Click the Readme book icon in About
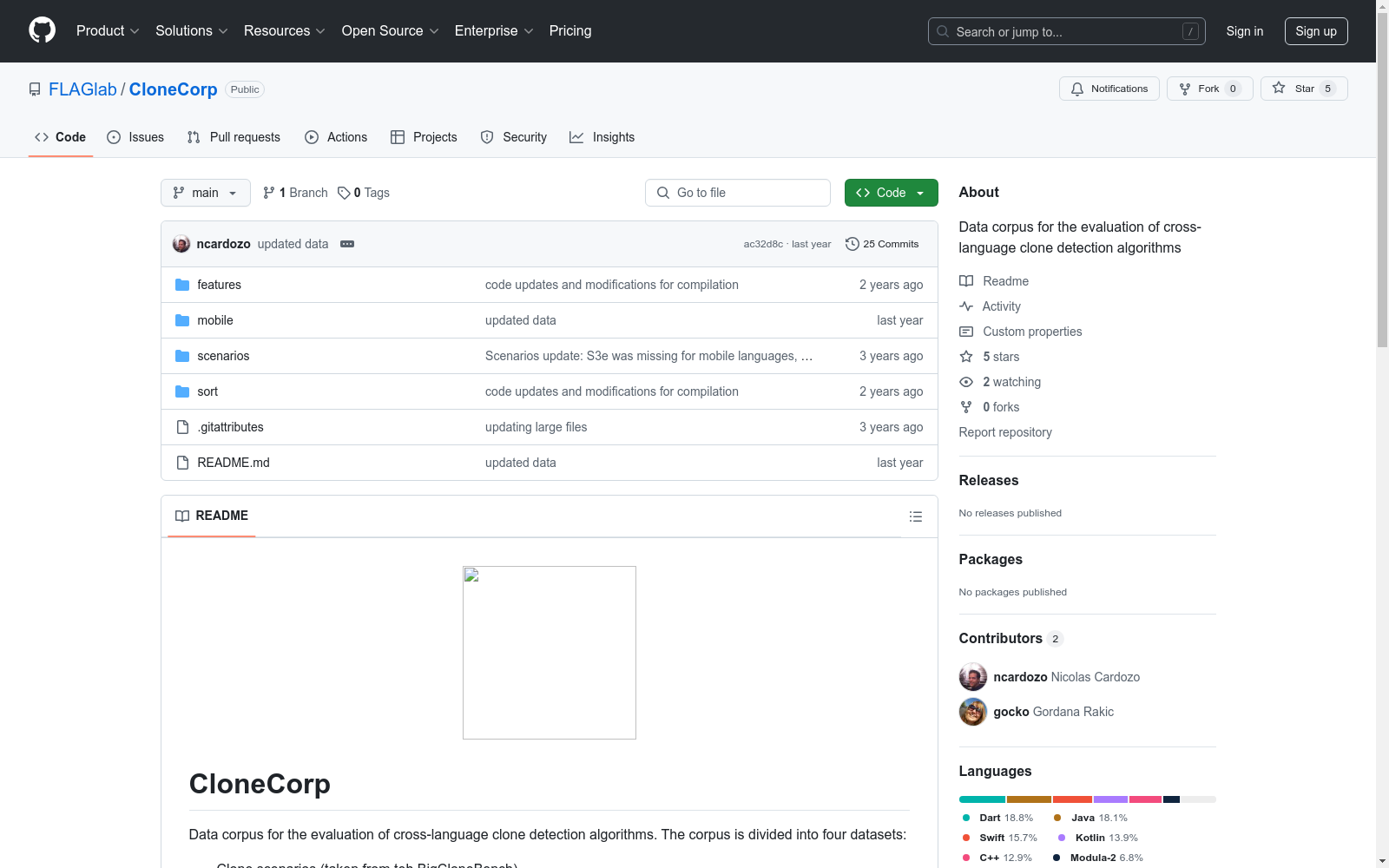 966,281
